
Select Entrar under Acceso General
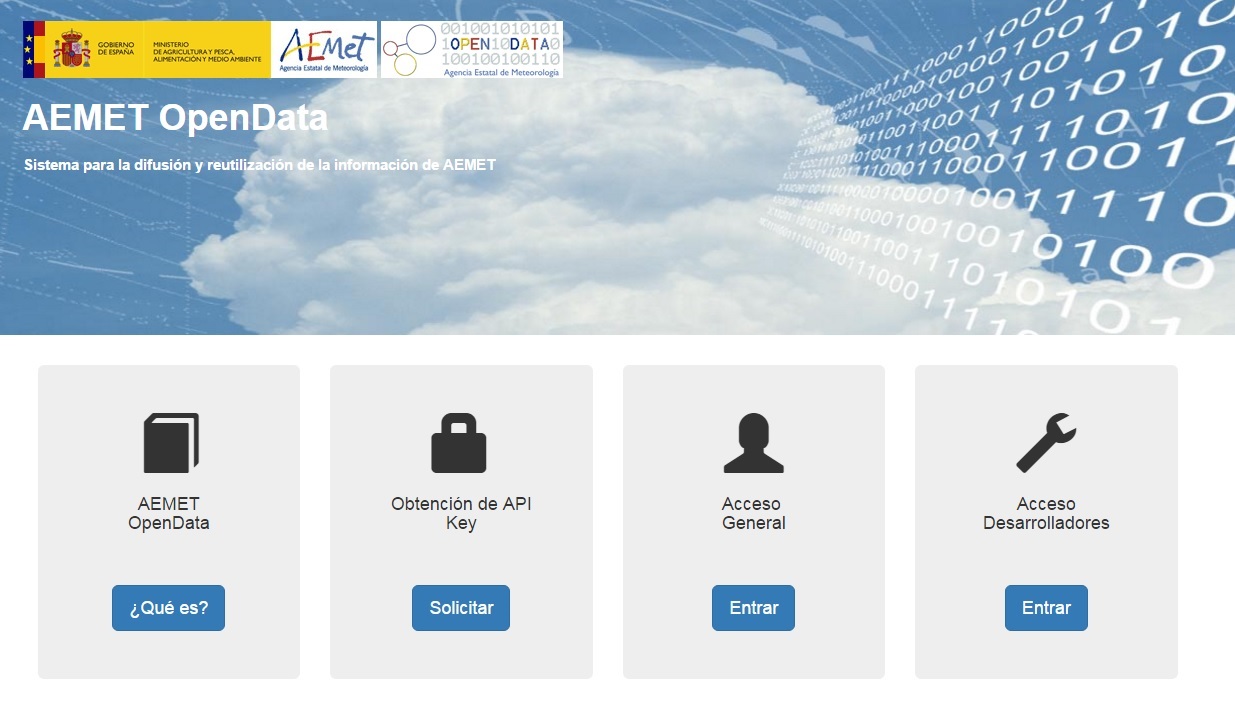pyautogui.click(x=753, y=608)
